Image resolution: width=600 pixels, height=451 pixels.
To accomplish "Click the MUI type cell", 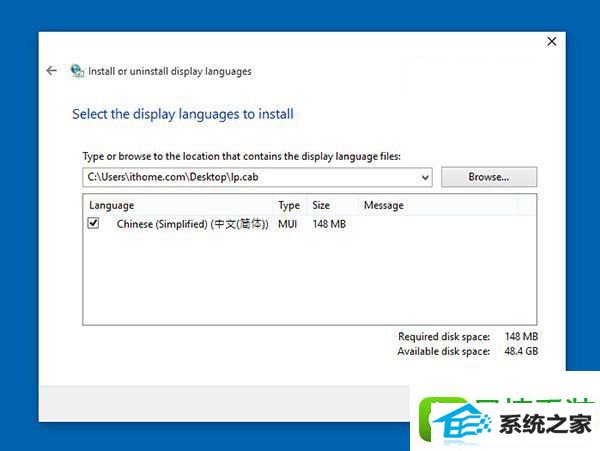I will pyautogui.click(x=287, y=224).
